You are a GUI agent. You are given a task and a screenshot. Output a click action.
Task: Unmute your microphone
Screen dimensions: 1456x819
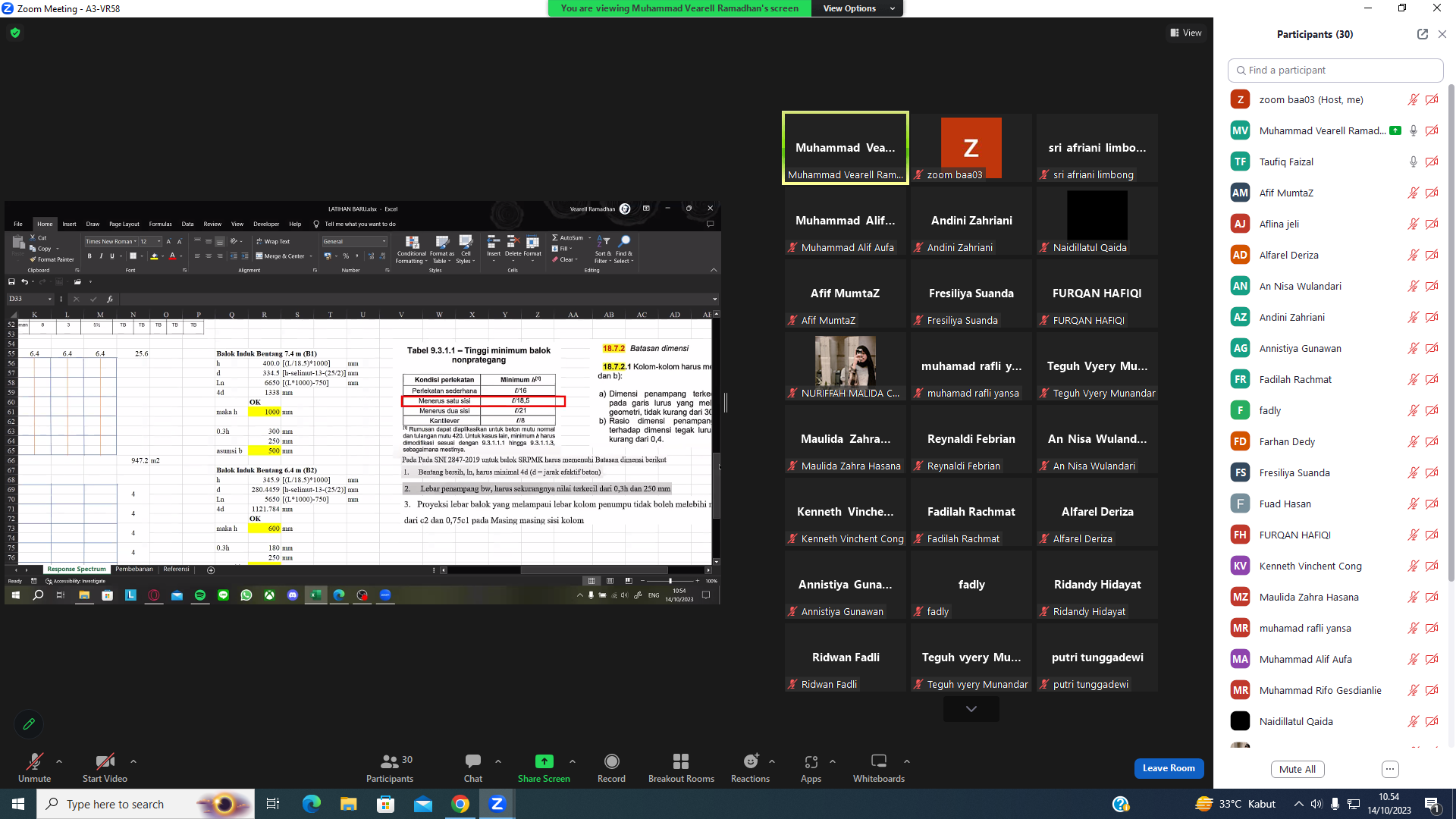pyautogui.click(x=34, y=767)
